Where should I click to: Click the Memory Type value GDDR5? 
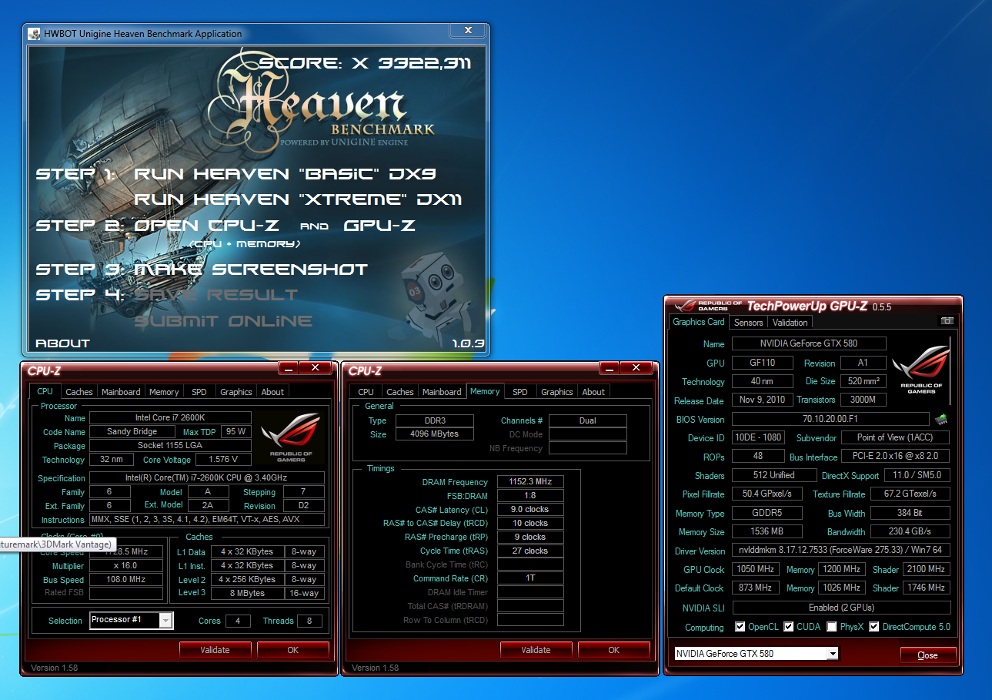pos(767,513)
